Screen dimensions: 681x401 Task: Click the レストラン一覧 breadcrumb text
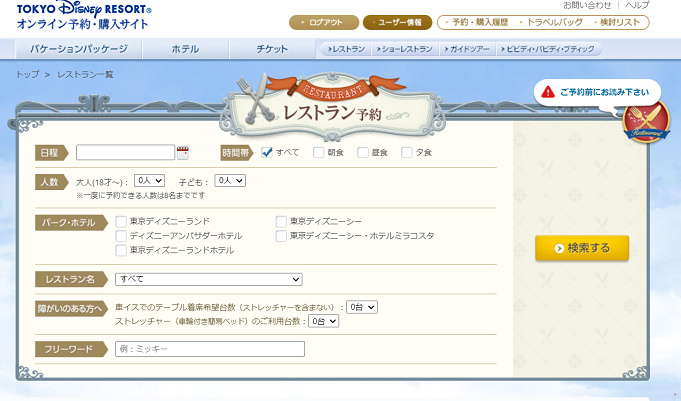click(x=85, y=75)
